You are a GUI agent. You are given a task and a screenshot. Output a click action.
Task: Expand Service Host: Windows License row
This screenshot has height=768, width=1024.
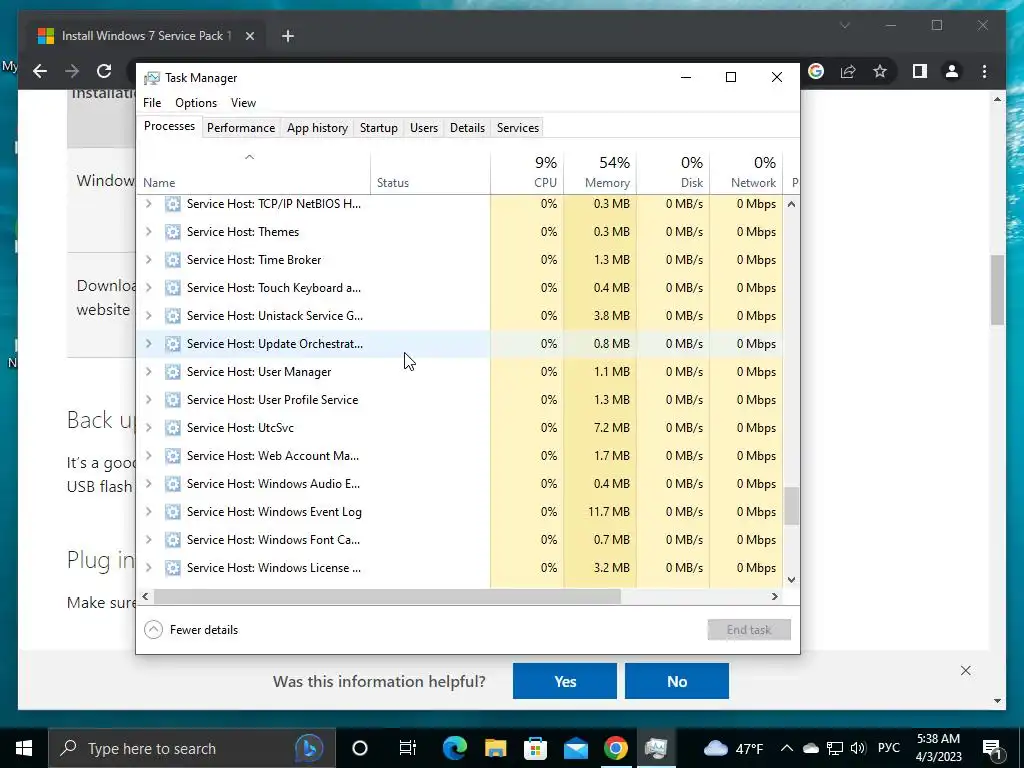click(149, 568)
